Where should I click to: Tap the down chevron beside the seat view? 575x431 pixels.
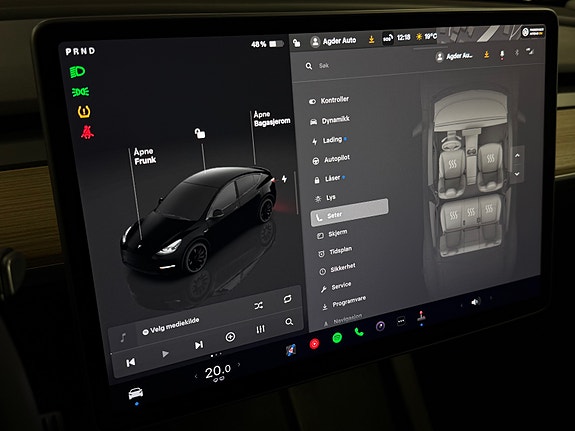click(x=517, y=174)
